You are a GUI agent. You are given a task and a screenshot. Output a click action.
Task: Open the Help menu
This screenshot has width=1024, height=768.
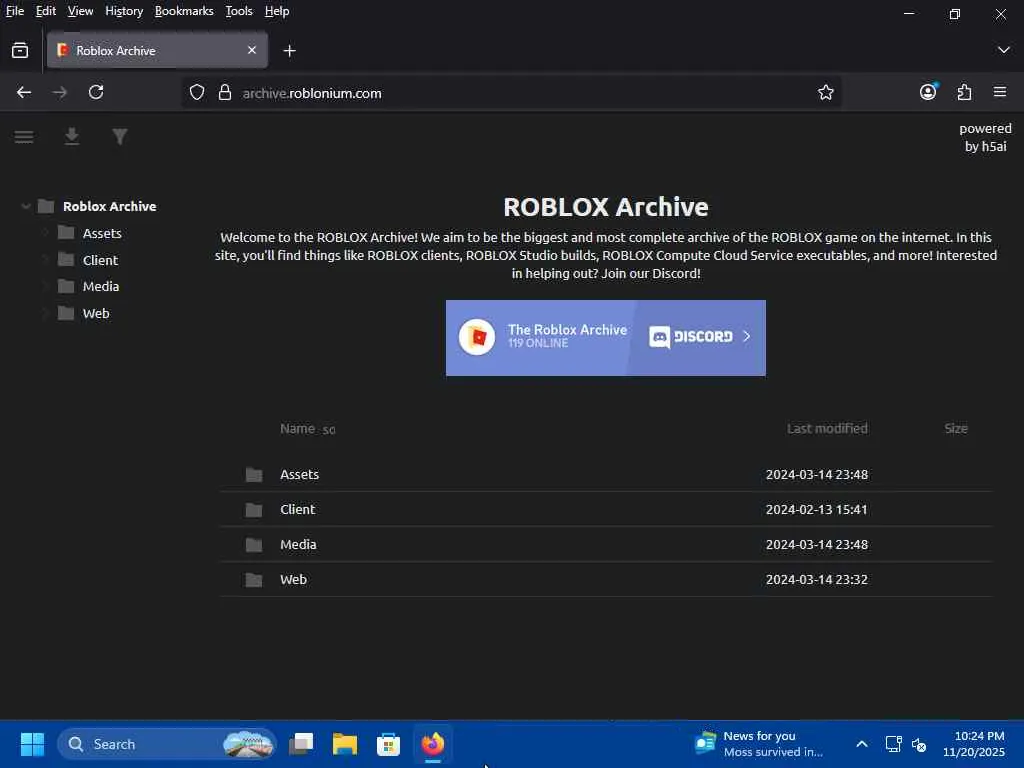277,11
